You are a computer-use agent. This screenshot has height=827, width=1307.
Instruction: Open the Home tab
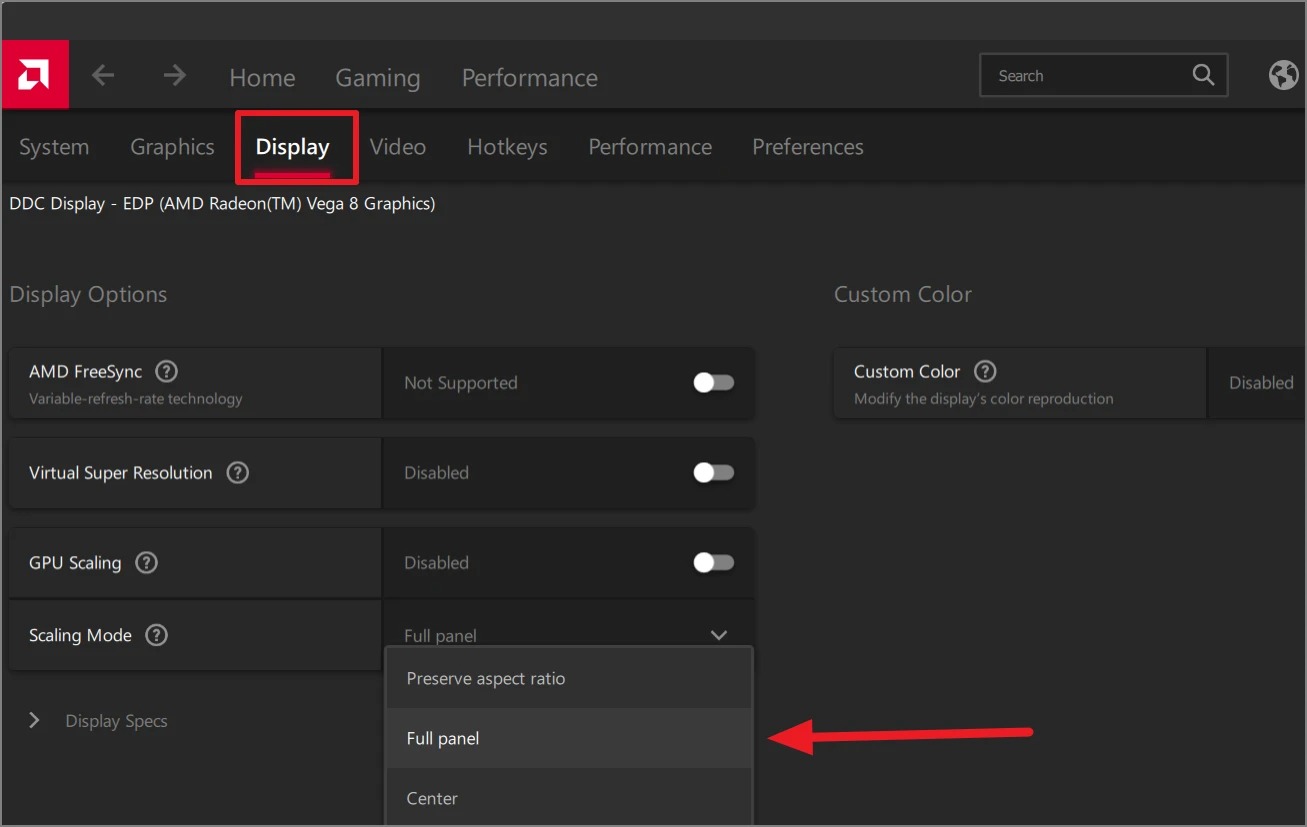[262, 78]
